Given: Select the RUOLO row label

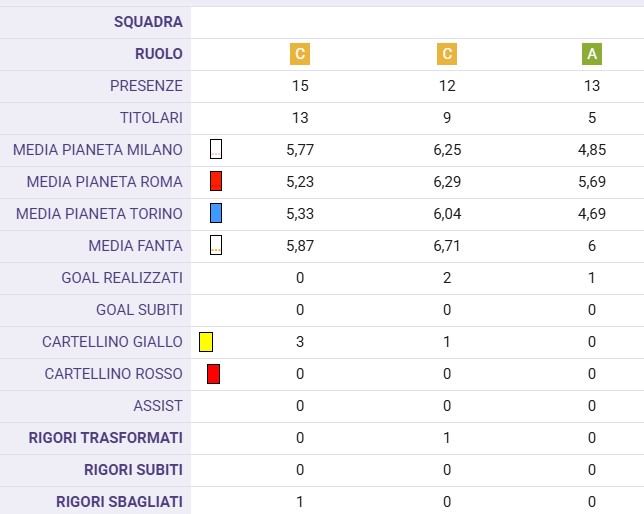Looking at the screenshot, I should (x=159, y=54).
